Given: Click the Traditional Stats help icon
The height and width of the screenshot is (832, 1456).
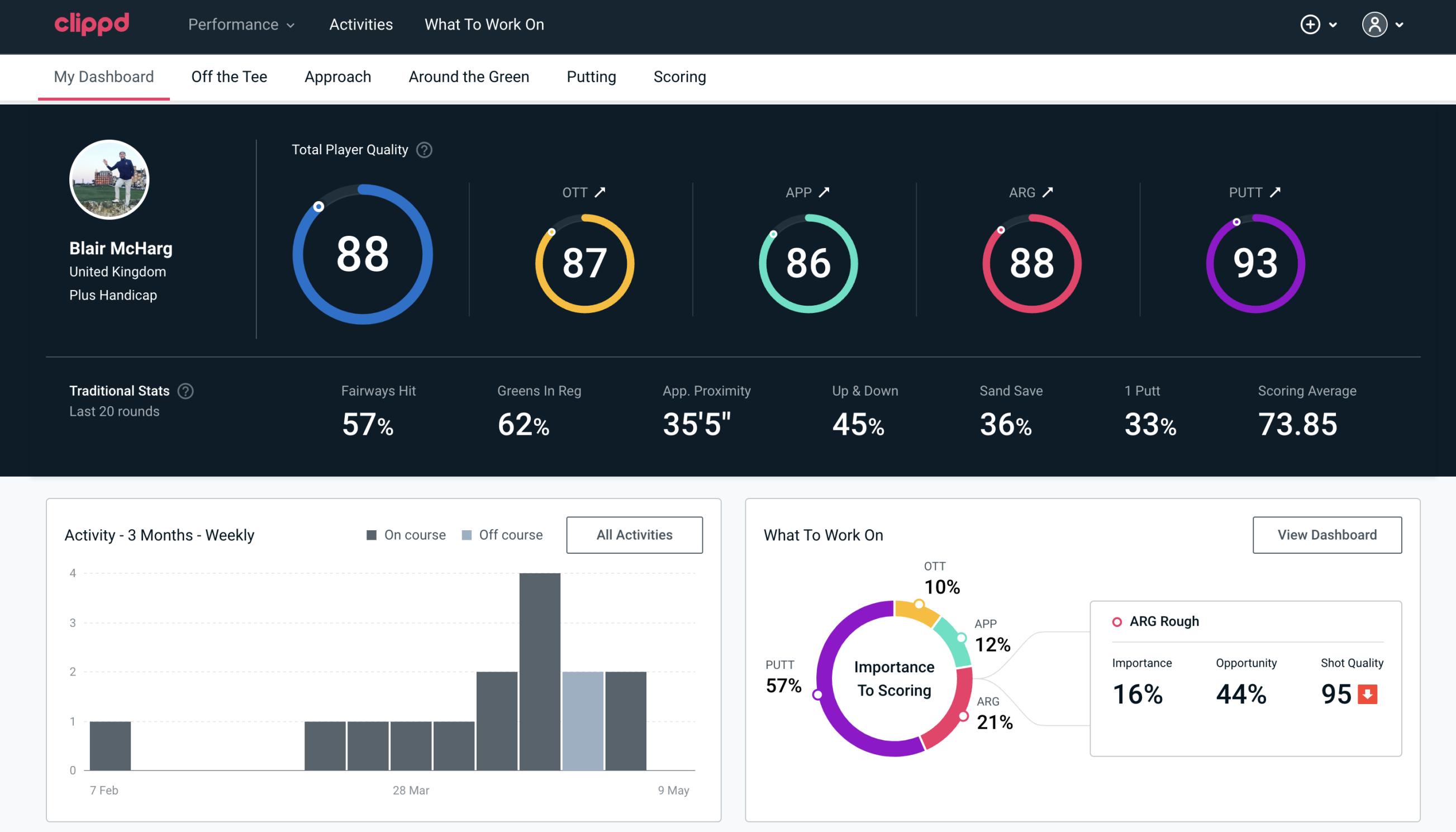Looking at the screenshot, I should point(185,390).
